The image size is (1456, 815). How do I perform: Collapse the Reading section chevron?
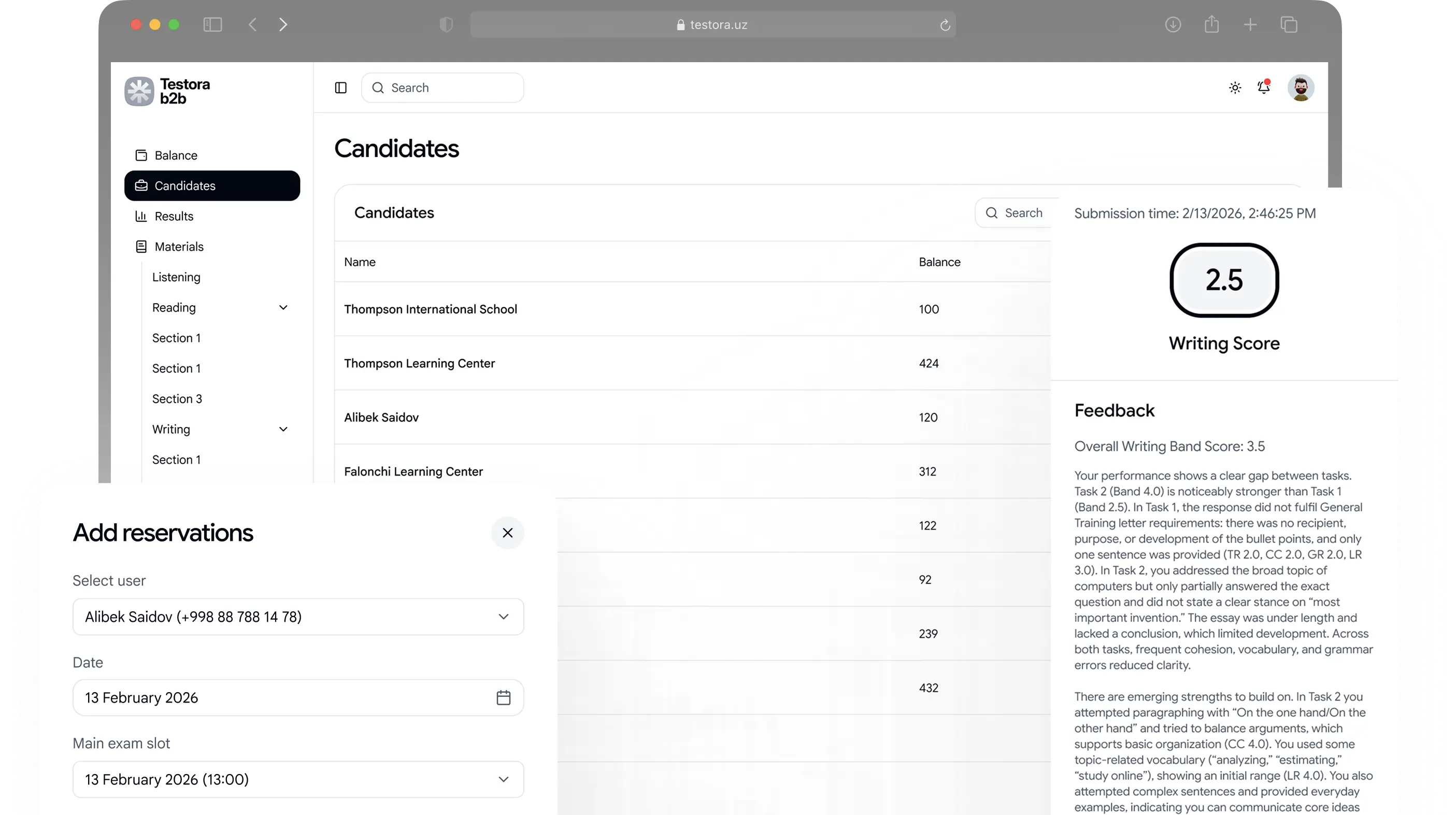tap(283, 307)
